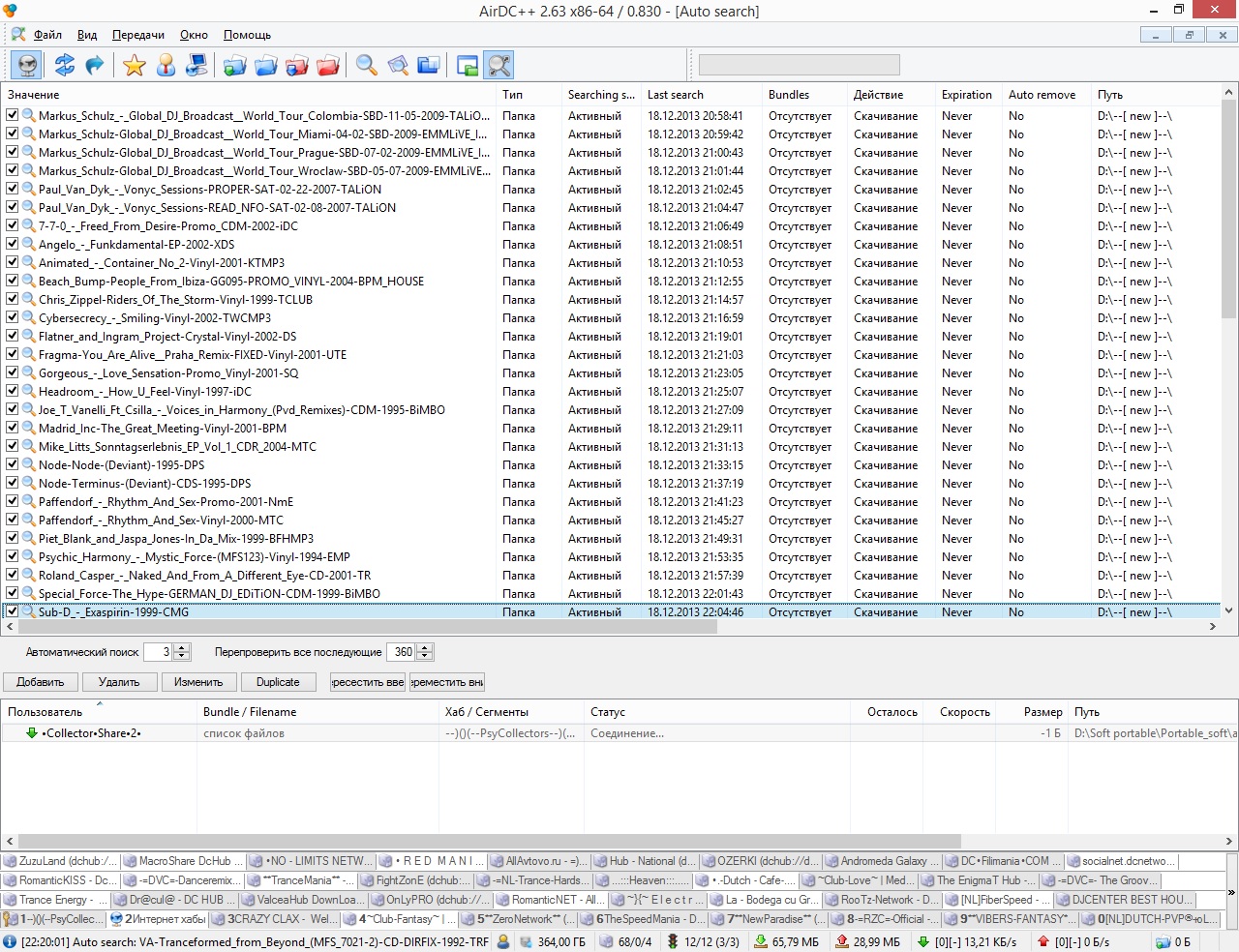The width and height of the screenshot is (1239, 952).
Task: Toggle checkbox for Cybersecrecy_-_Smiling-Vinyl-2002-TWCMP3
Action: click(x=13, y=317)
